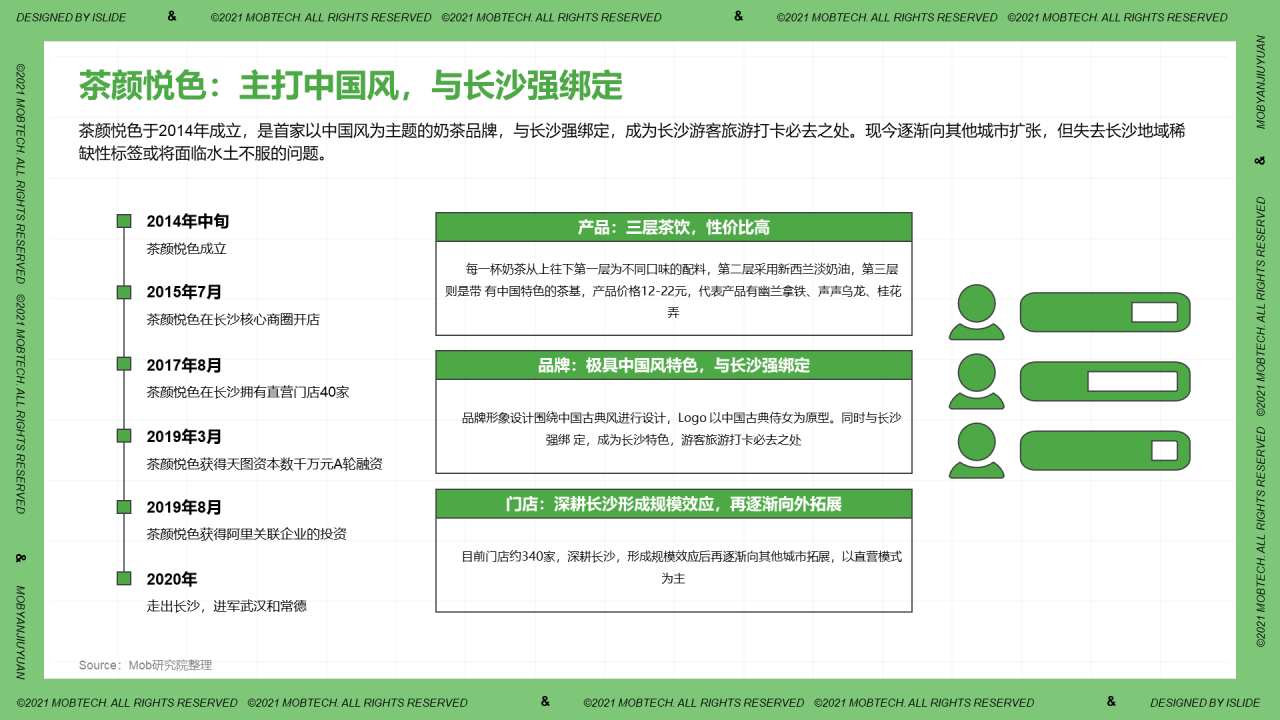This screenshot has width=1280, height=720.
Task: Click the timeline heading 2017年8月
Action: (184, 365)
